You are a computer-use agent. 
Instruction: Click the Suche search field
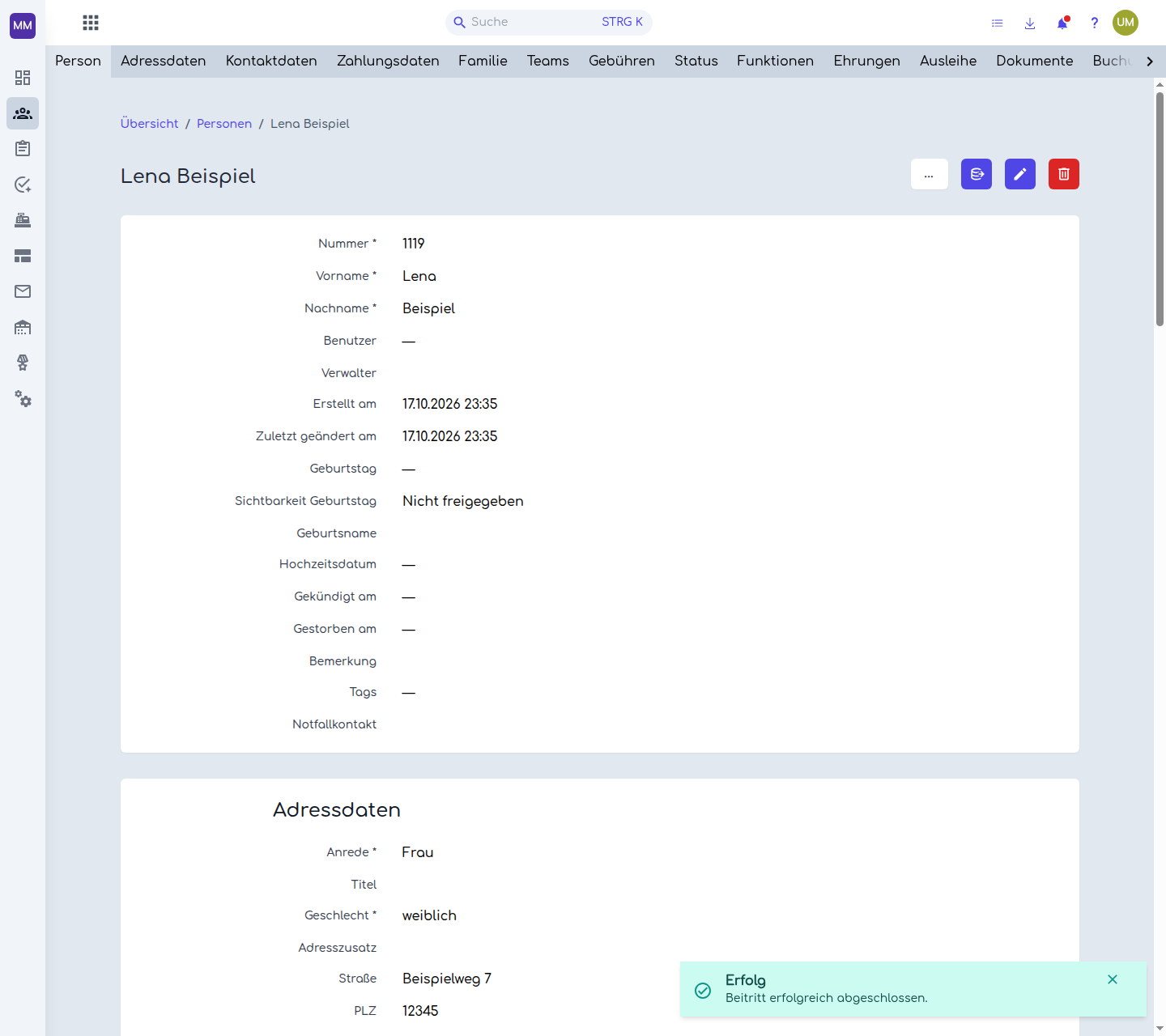pyautogui.click(x=549, y=23)
